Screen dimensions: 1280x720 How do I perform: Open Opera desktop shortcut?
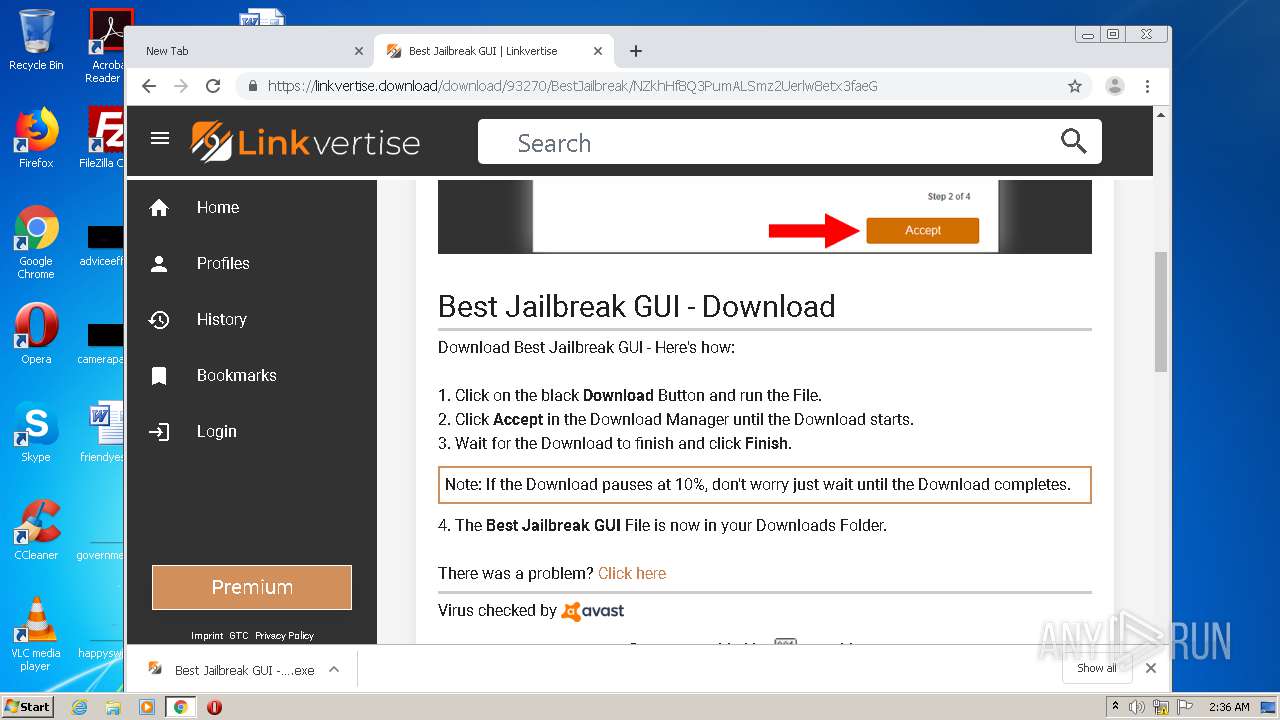(36, 333)
